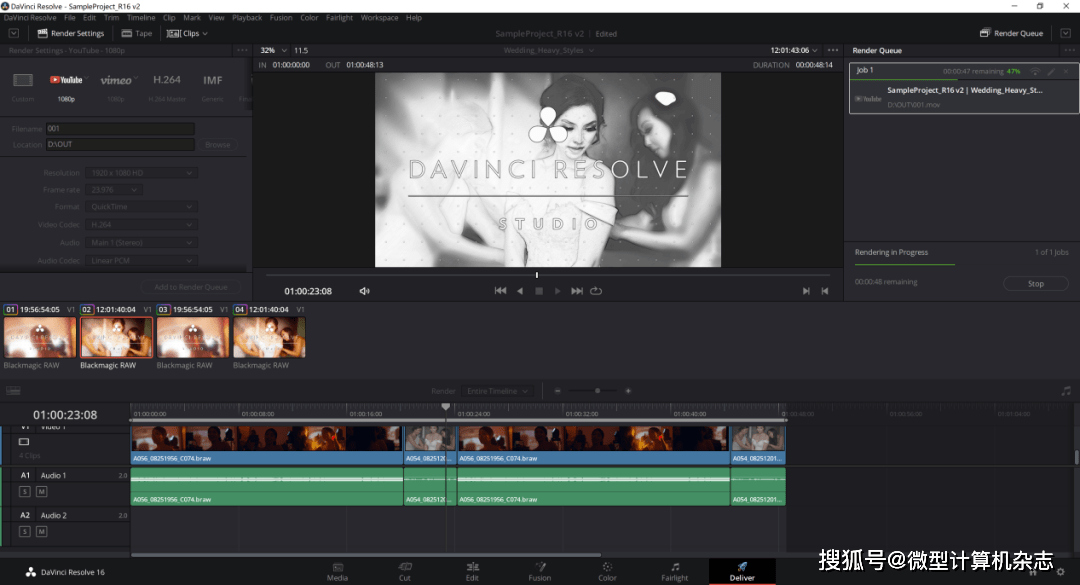The image size is (1080, 585).
Task: Open the Playback menu
Action: point(247,18)
